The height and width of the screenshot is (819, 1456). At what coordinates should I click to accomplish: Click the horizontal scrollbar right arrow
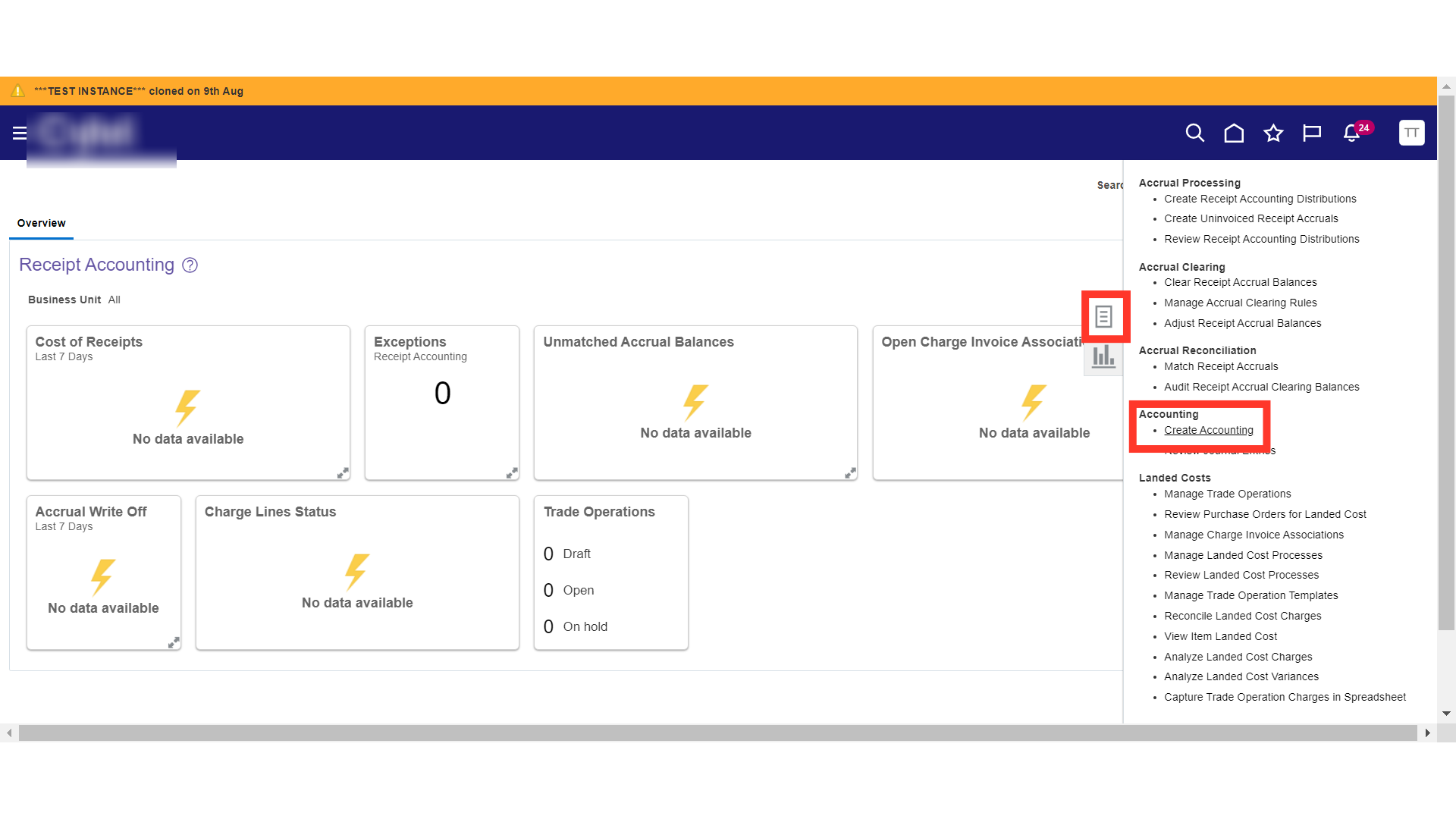tap(1427, 733)
